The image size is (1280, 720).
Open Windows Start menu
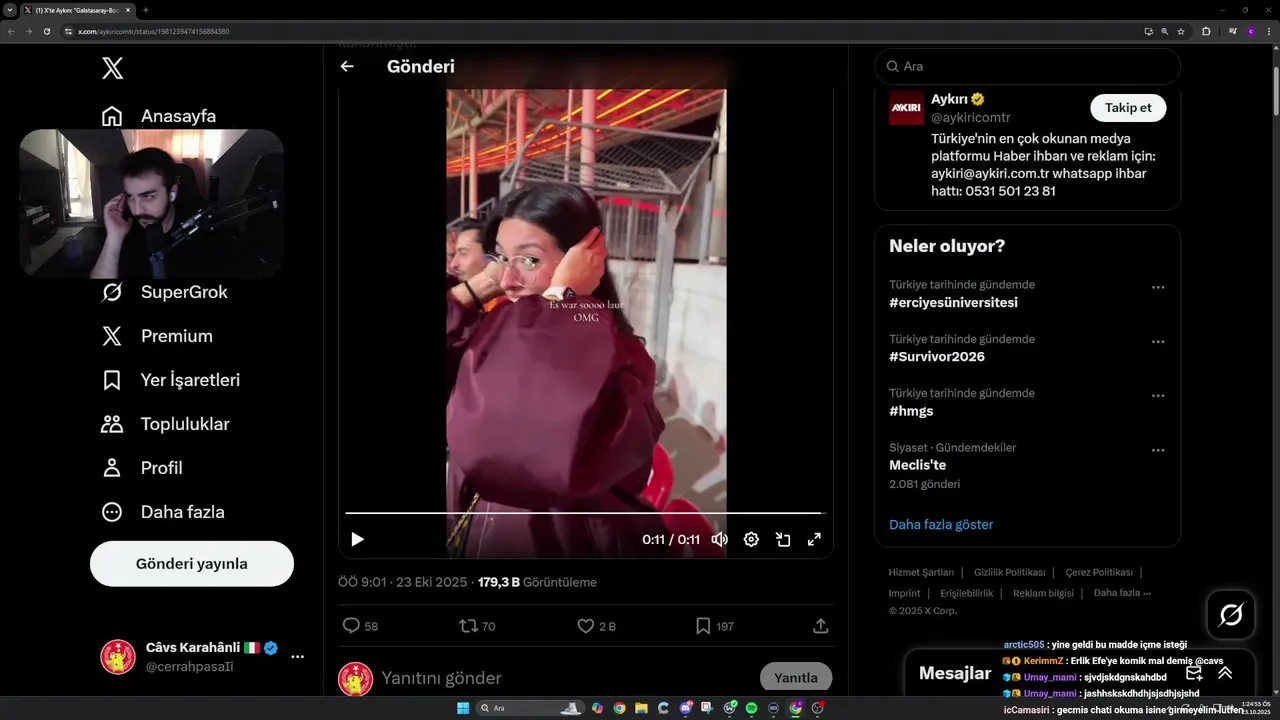coord(463,708)
